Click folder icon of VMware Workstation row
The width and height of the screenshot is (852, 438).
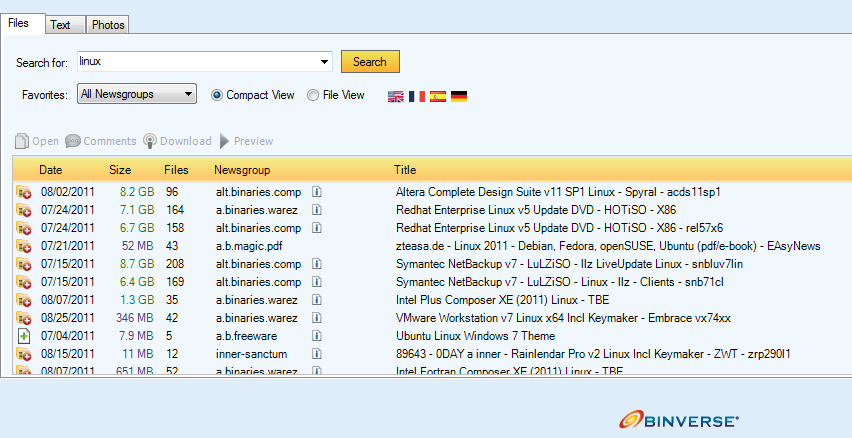(x=23, y=318)
